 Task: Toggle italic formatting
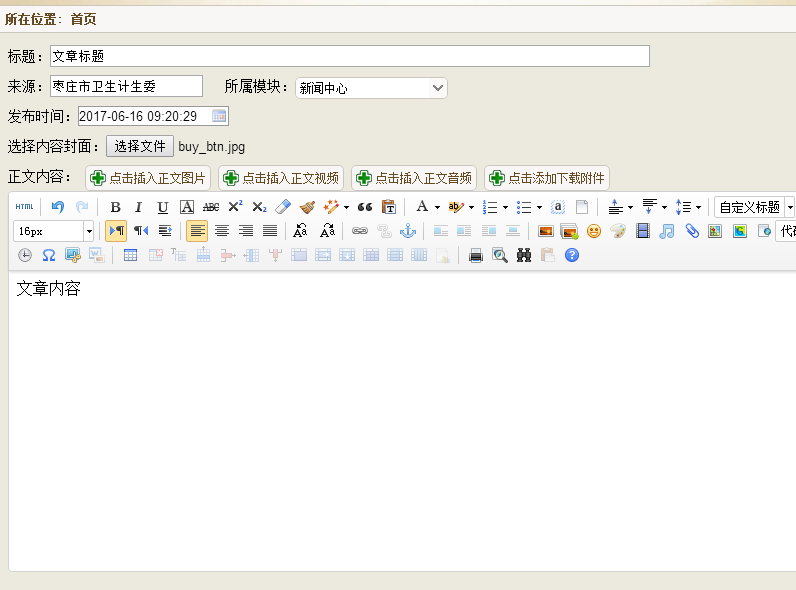(x=138, y=207)
